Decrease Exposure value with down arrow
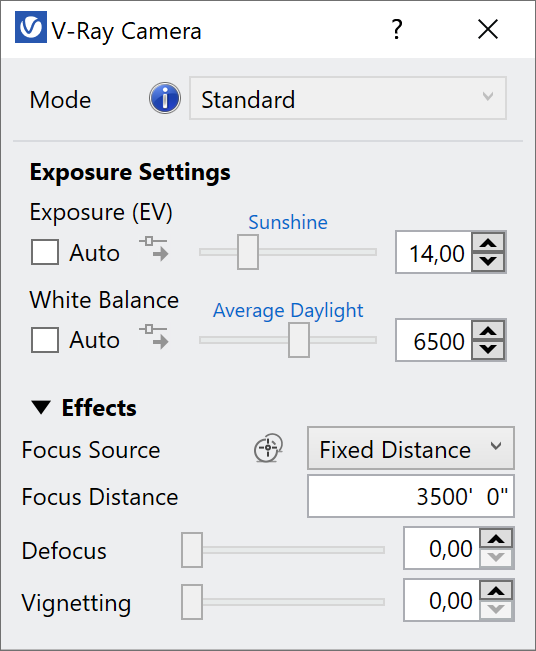The image size is (536, 651). [x=488, y=262]
